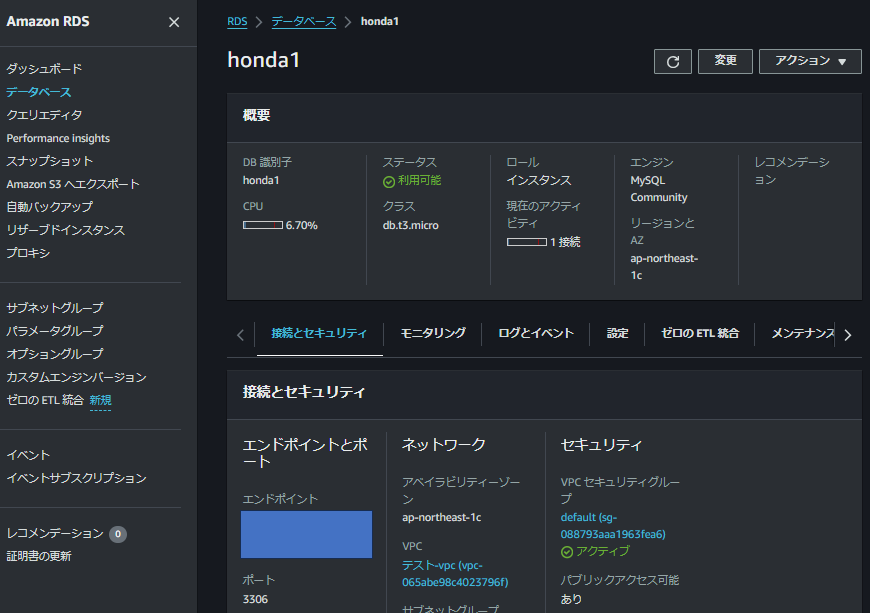Image resolution: width=870 pixels, height=613 pixels.
Task: Click the recommendation count badge 0
Action: point(118,534)
